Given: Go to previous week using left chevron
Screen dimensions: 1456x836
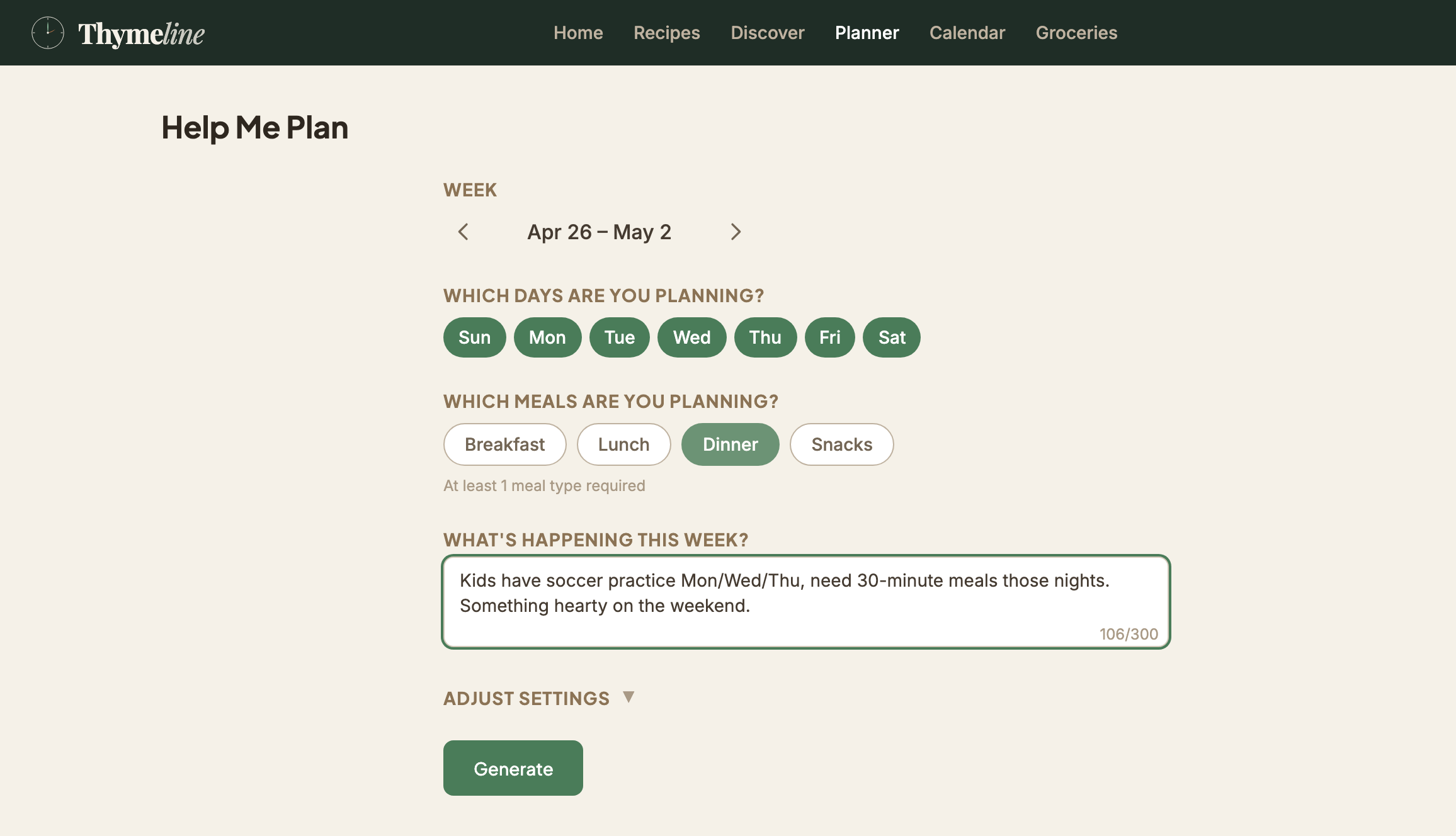Looking at the screenshot, I should point(464,232).
